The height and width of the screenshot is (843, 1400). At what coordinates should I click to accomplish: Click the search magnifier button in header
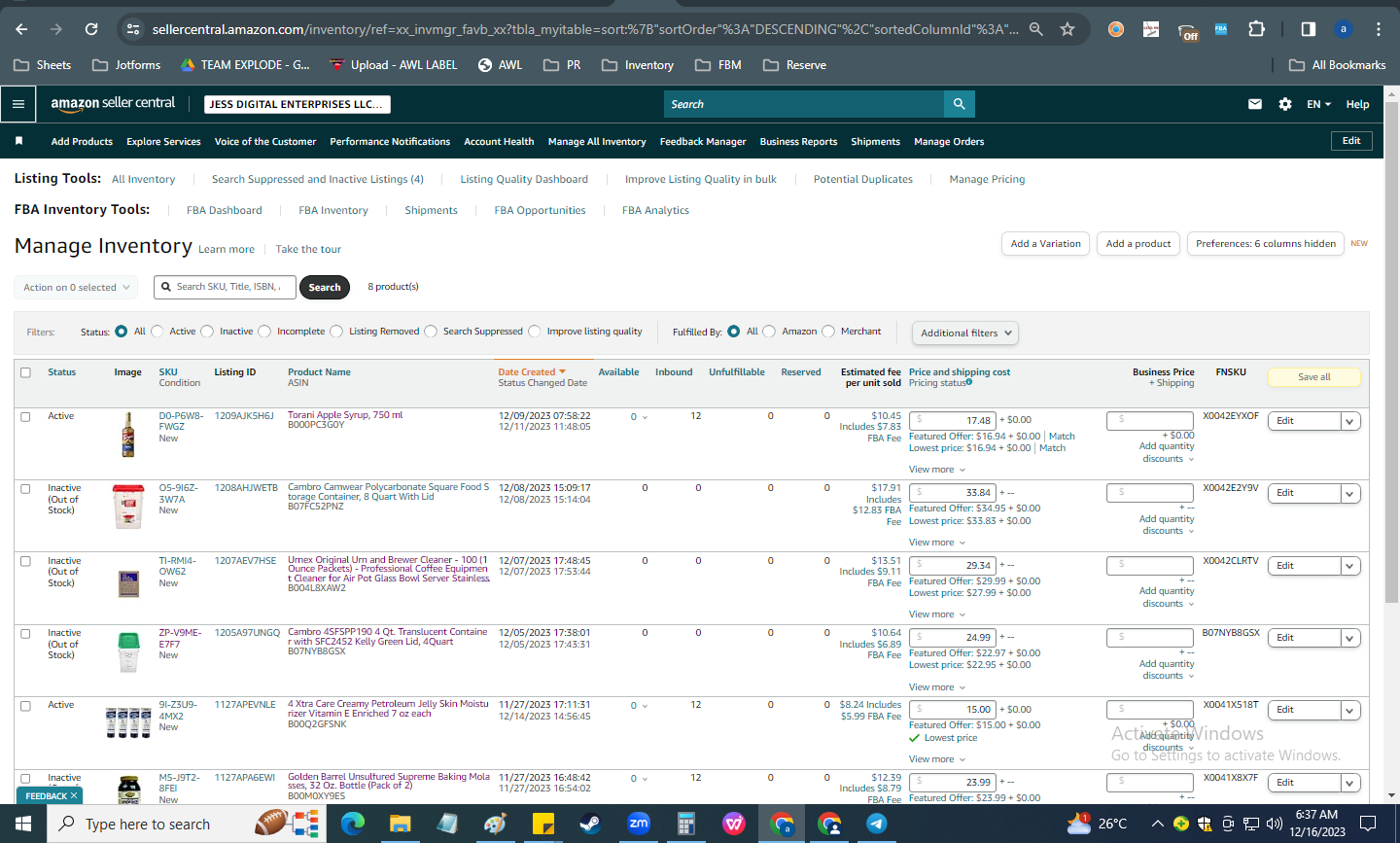click(960, 104)
